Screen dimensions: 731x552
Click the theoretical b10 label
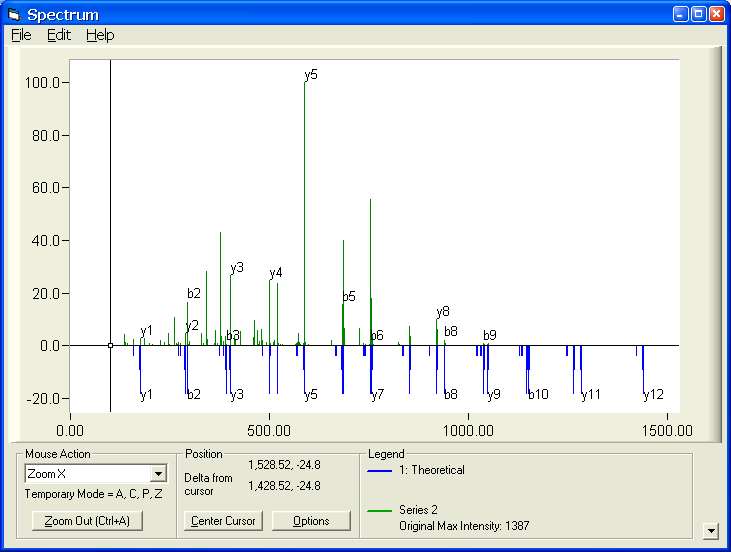pyautogui.click(x=538, y=395)
